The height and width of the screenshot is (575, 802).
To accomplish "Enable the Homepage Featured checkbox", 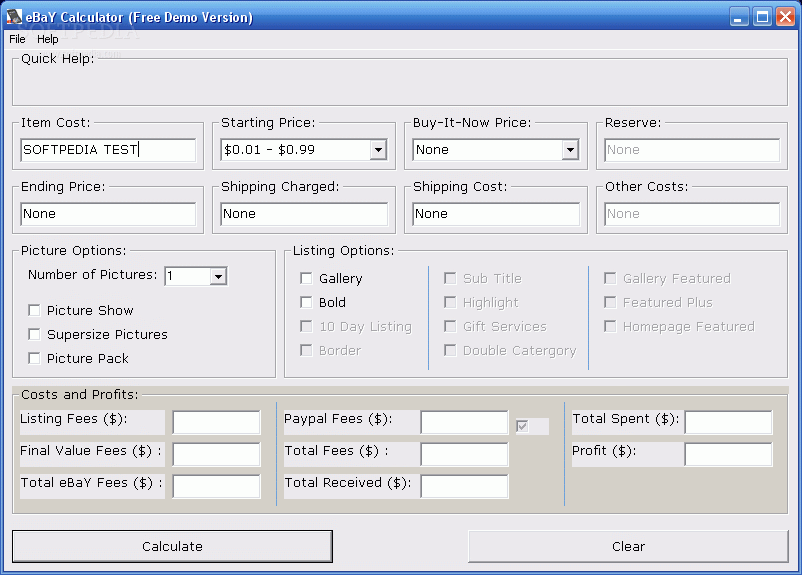I will (610, 326).
